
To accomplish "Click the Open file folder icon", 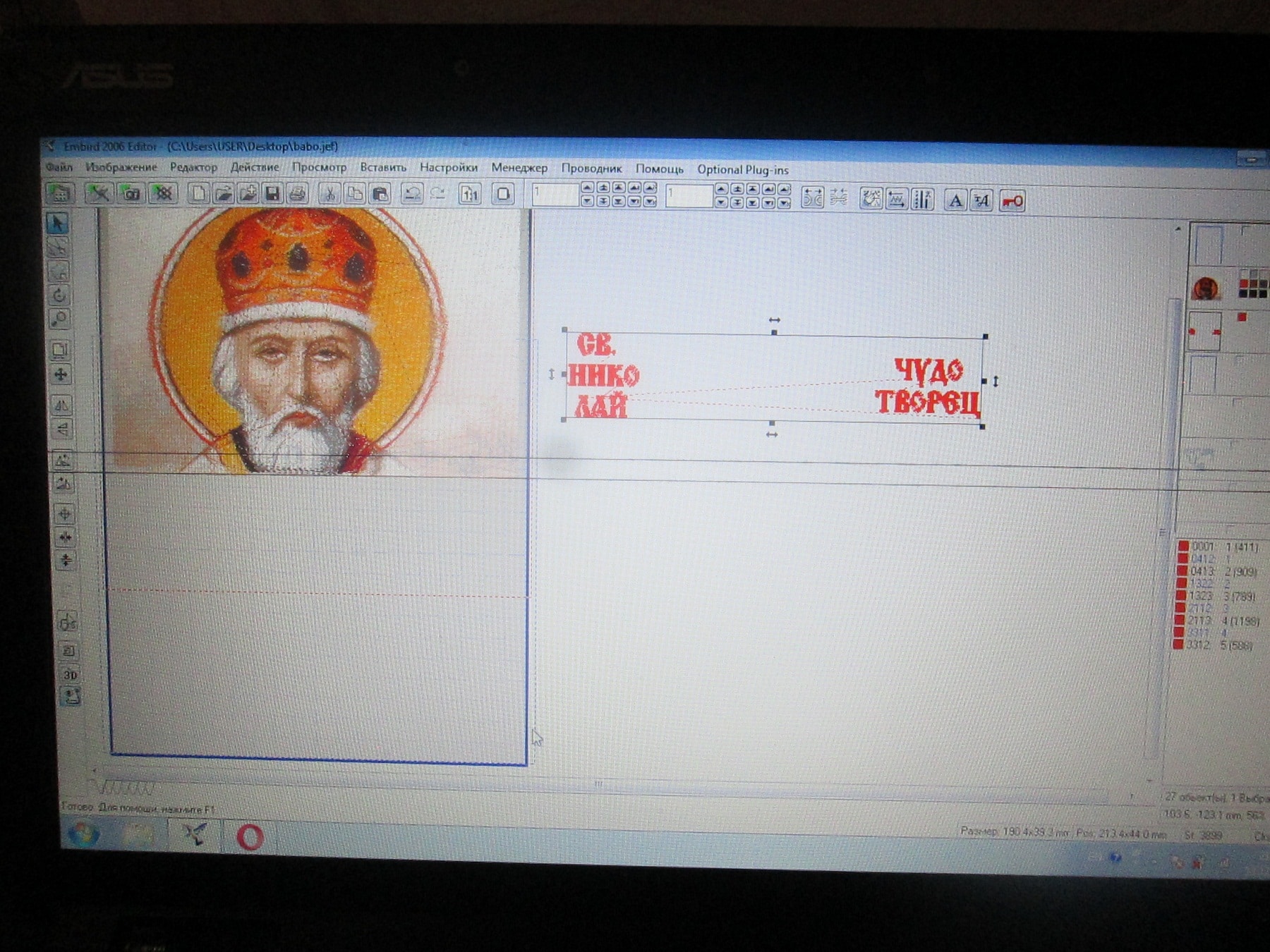I will (224, 193).
